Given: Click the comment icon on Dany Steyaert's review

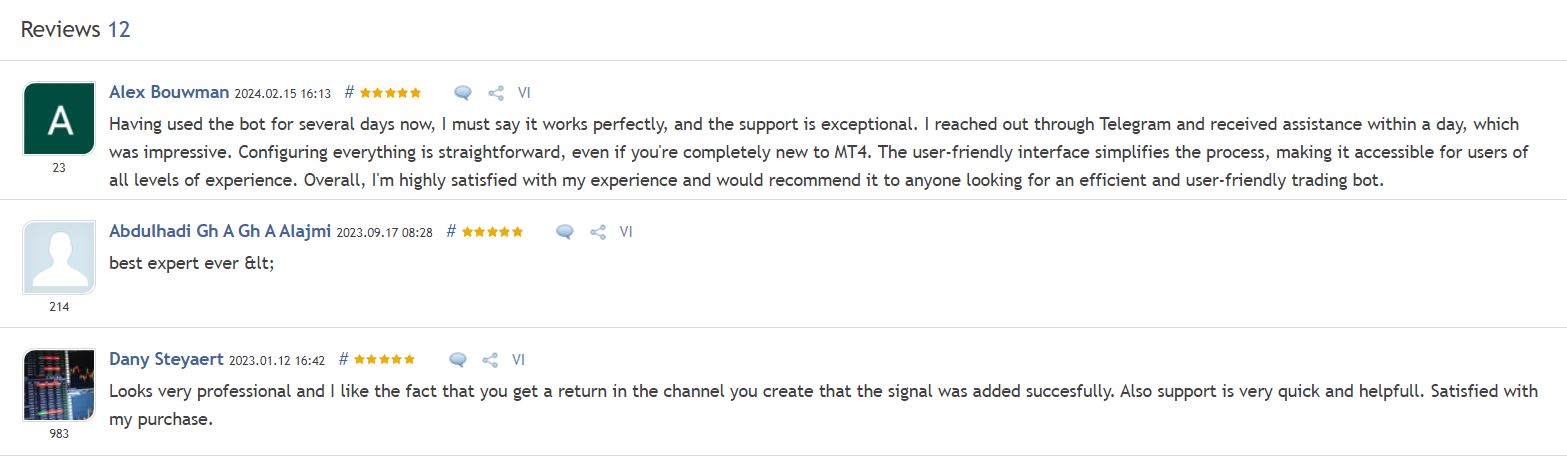Looking at the screenshot, I should (x=458, y=360).
